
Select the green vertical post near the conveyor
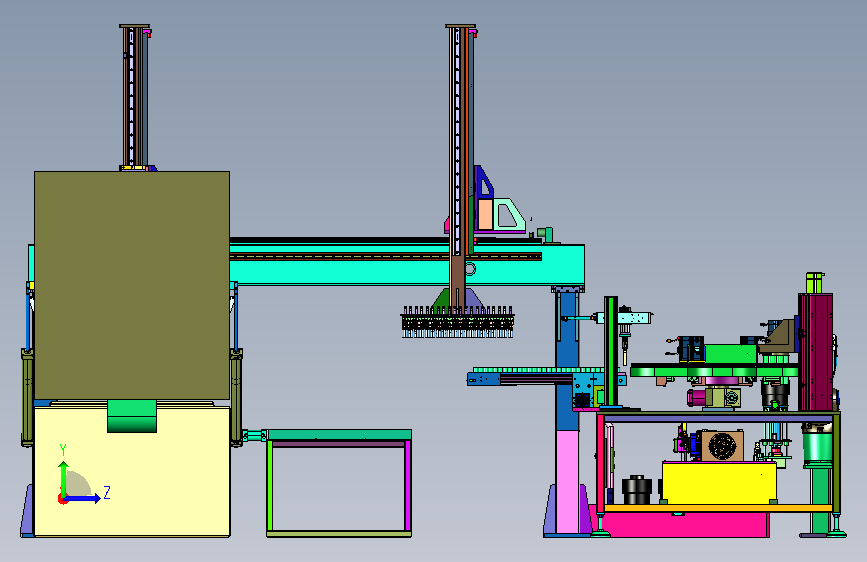pos(611,352)
